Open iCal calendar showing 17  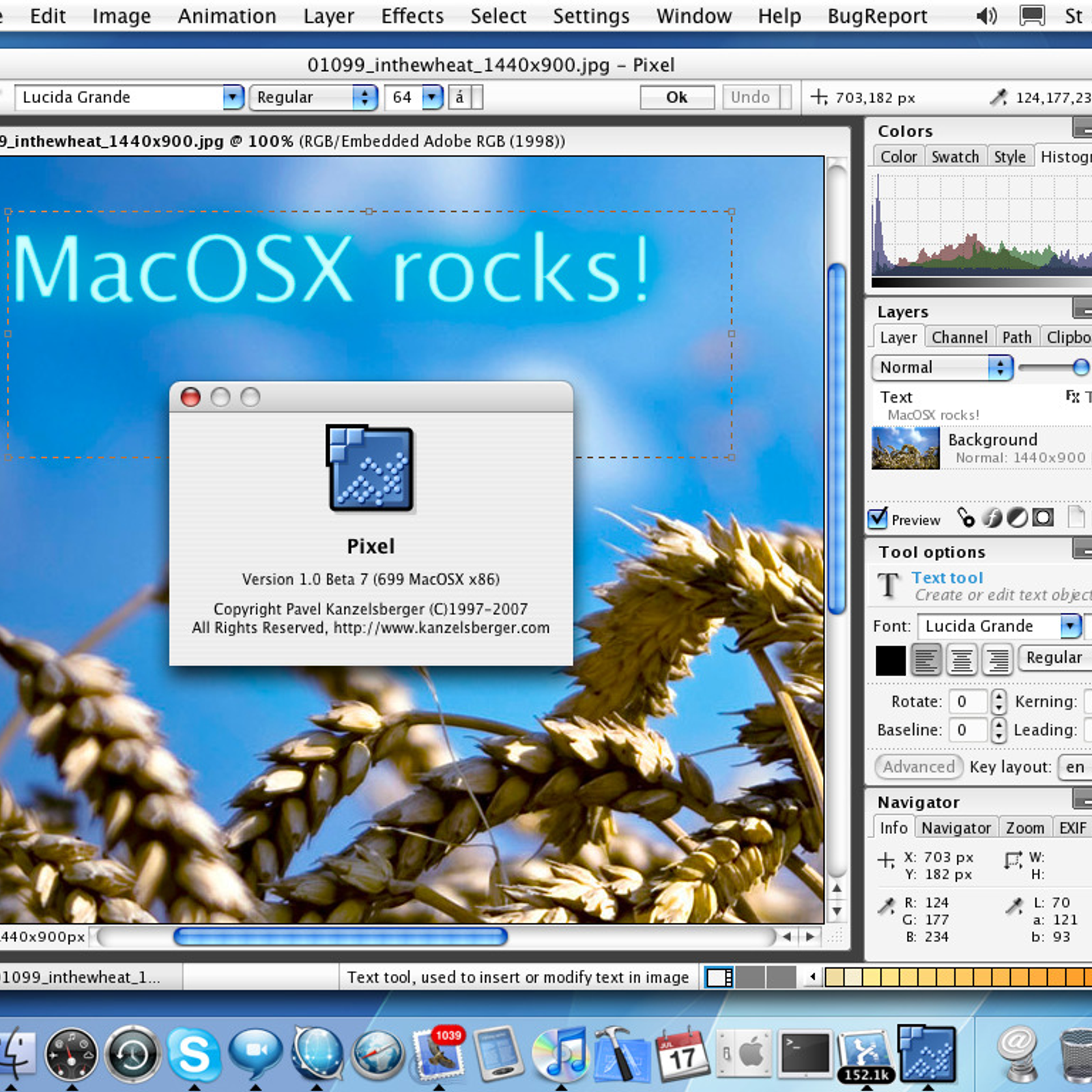[x=682, y=1054]
